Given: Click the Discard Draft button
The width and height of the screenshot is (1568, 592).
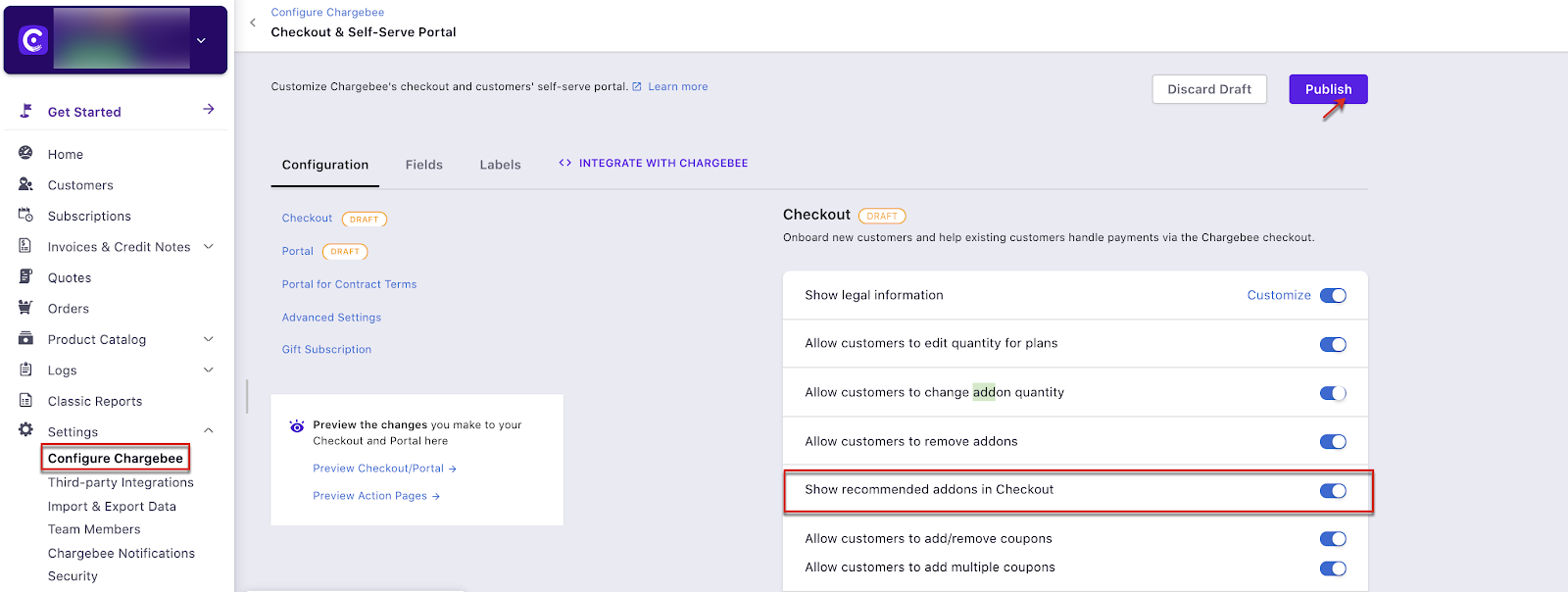Looking at the screenshot, I should point(1209,89).
